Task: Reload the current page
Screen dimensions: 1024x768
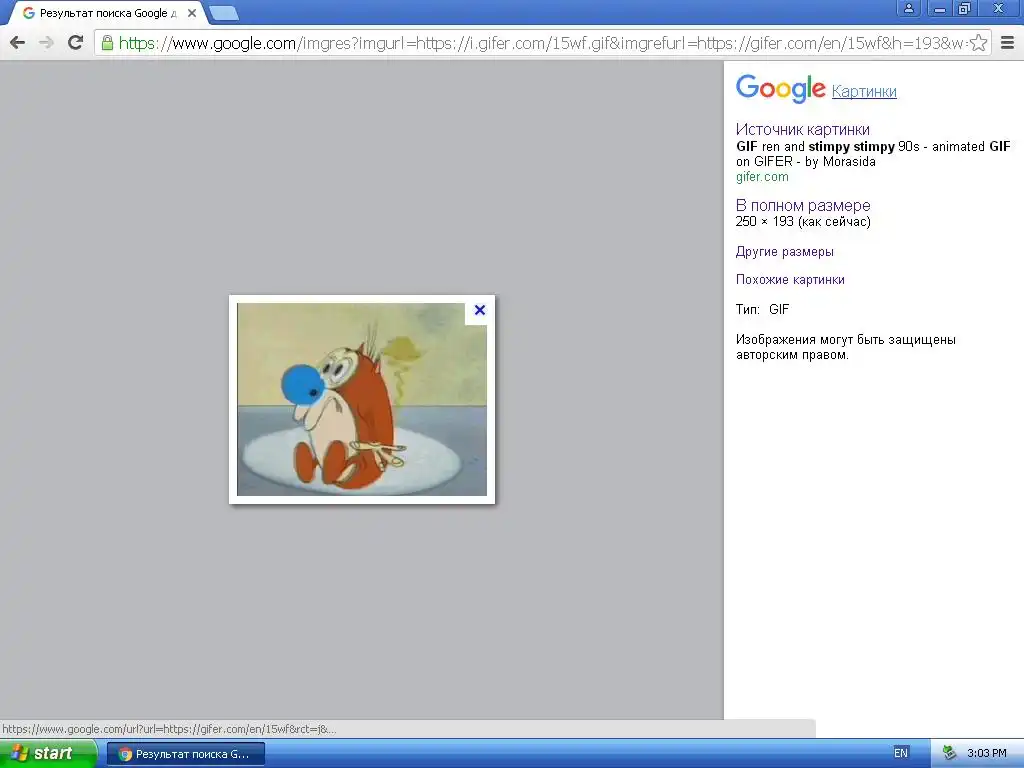Action: pos(76,43)
